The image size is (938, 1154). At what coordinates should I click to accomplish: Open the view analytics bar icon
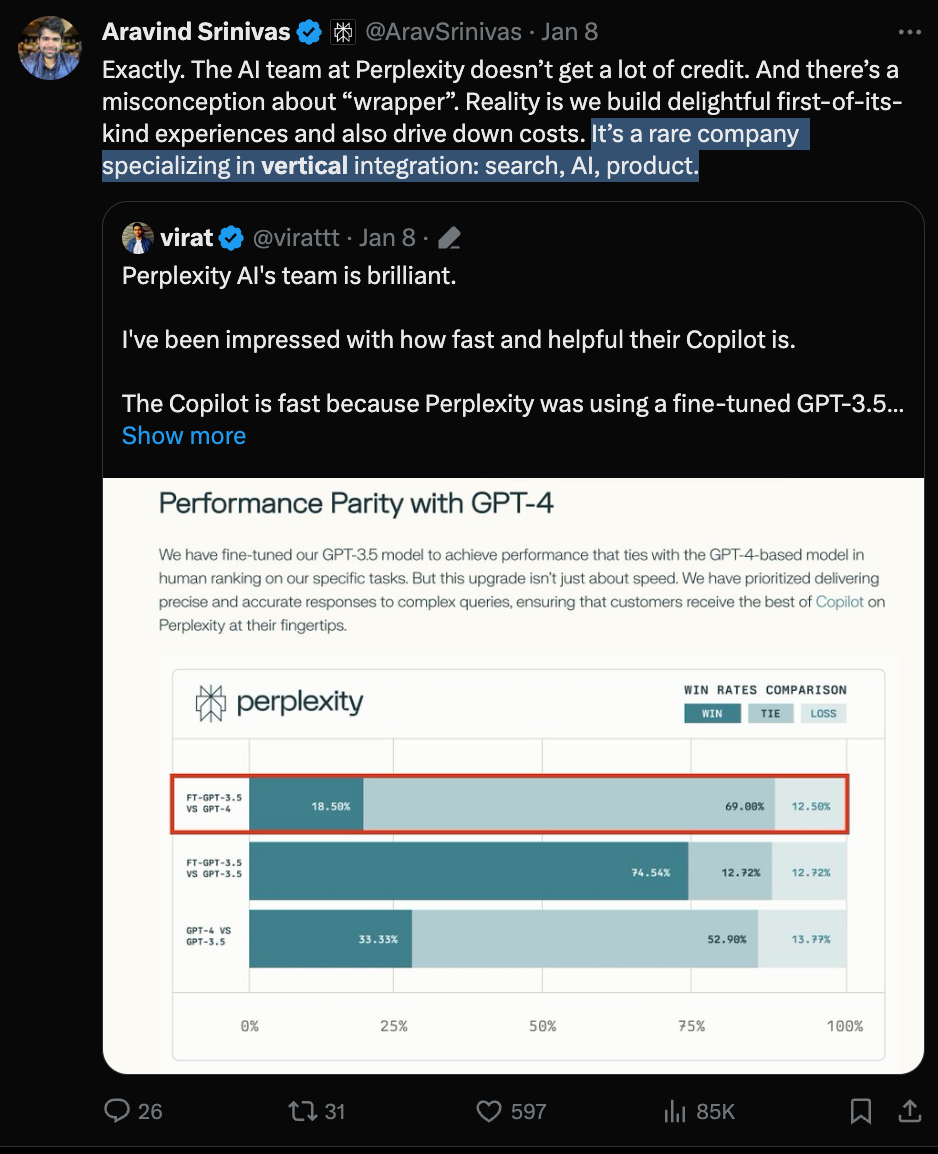[674, 1110]
